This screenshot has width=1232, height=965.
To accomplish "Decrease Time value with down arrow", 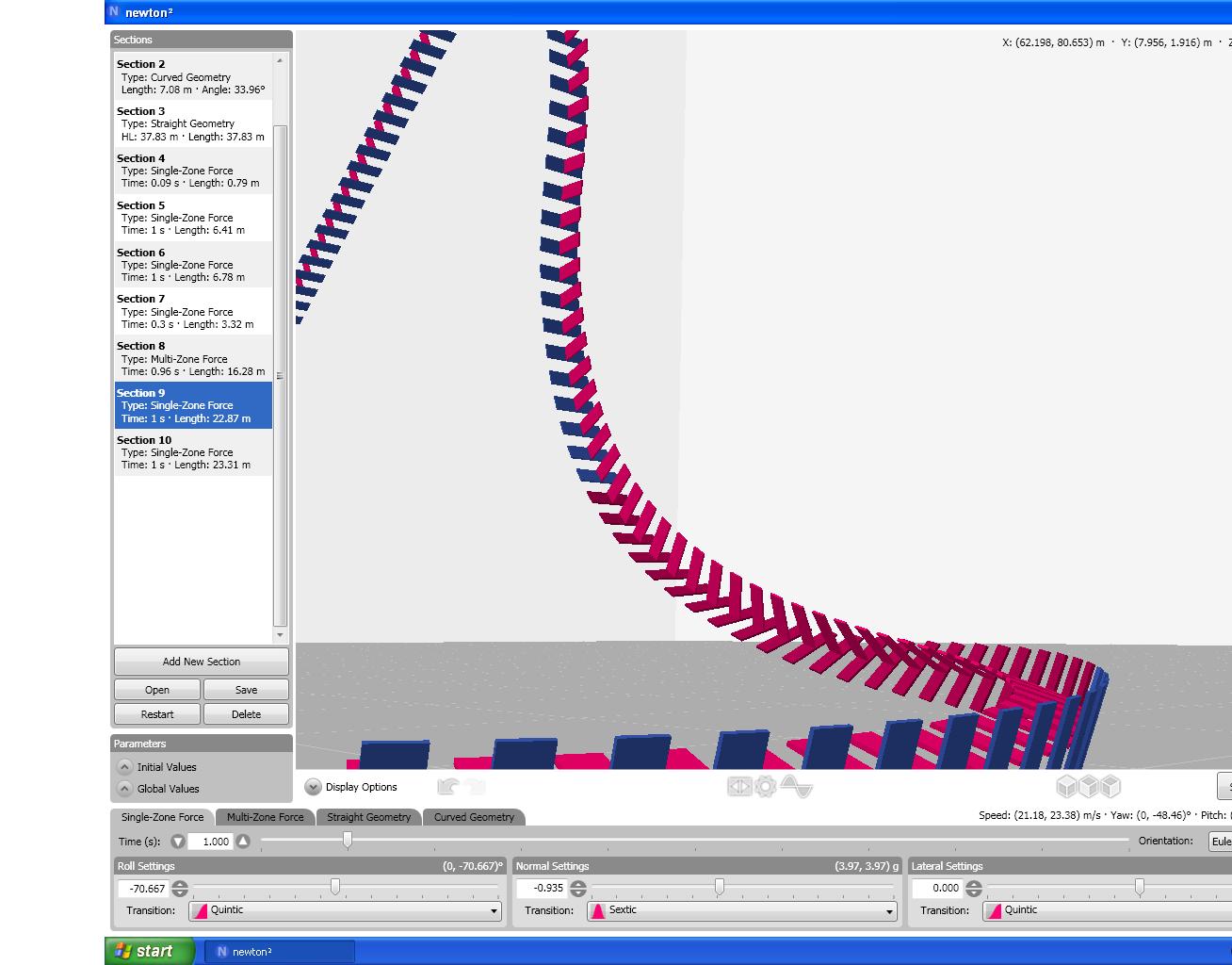I will (178, 842).
